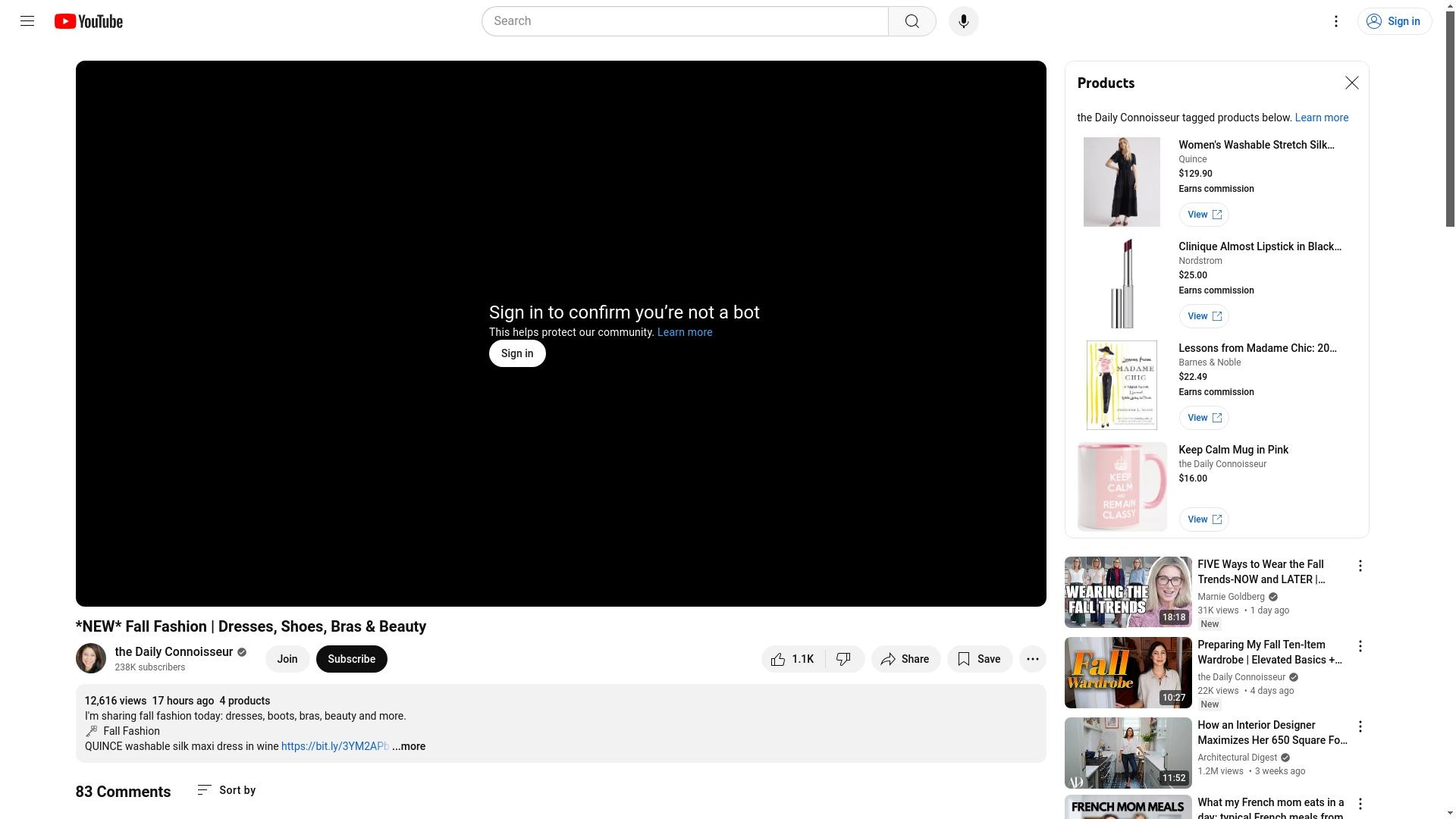
Task: Open title 'Keep Calm Mug in Pink'
Action: tap(1234, 450)
